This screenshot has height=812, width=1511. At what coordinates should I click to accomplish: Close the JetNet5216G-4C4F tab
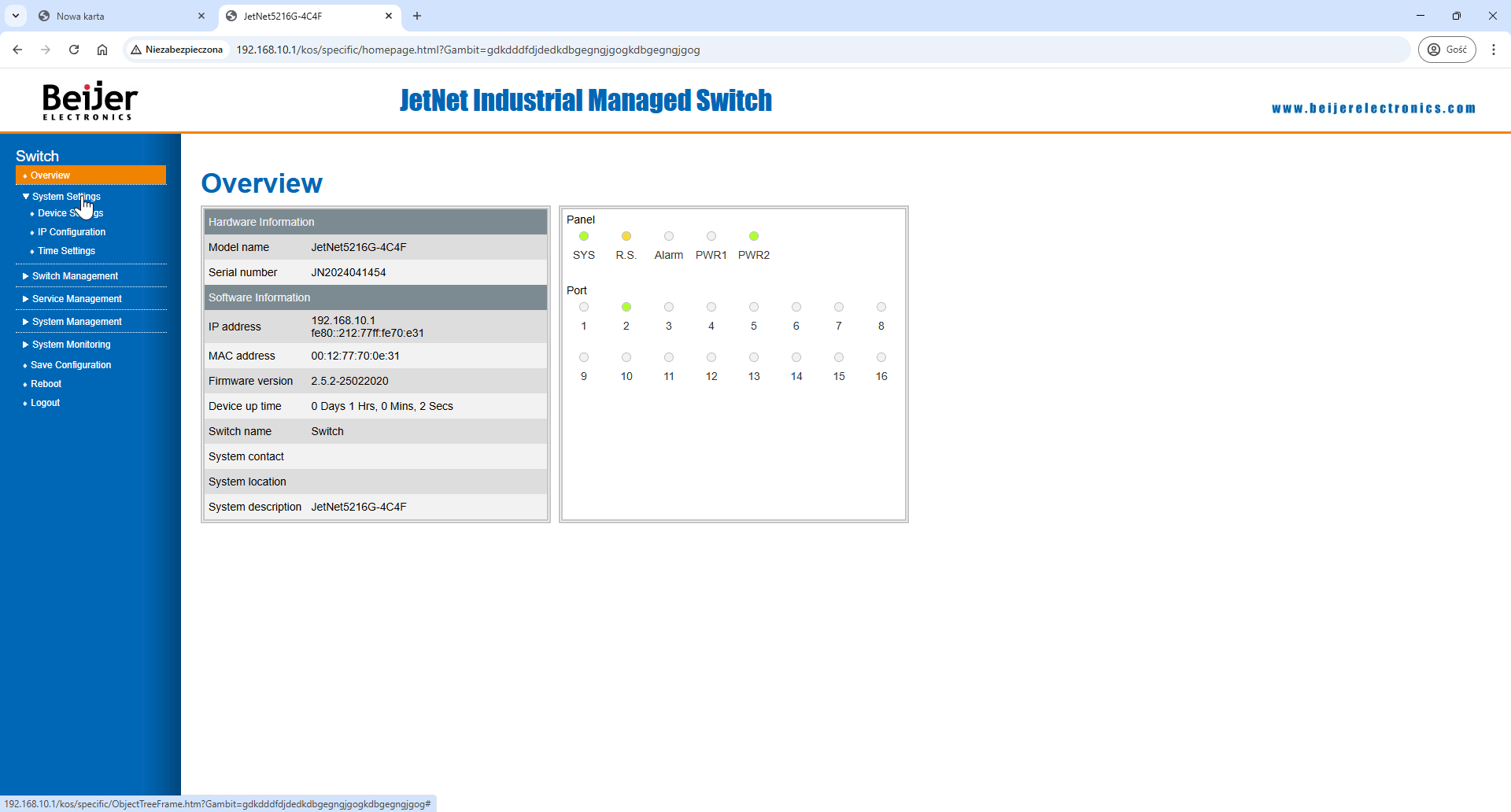389,16
